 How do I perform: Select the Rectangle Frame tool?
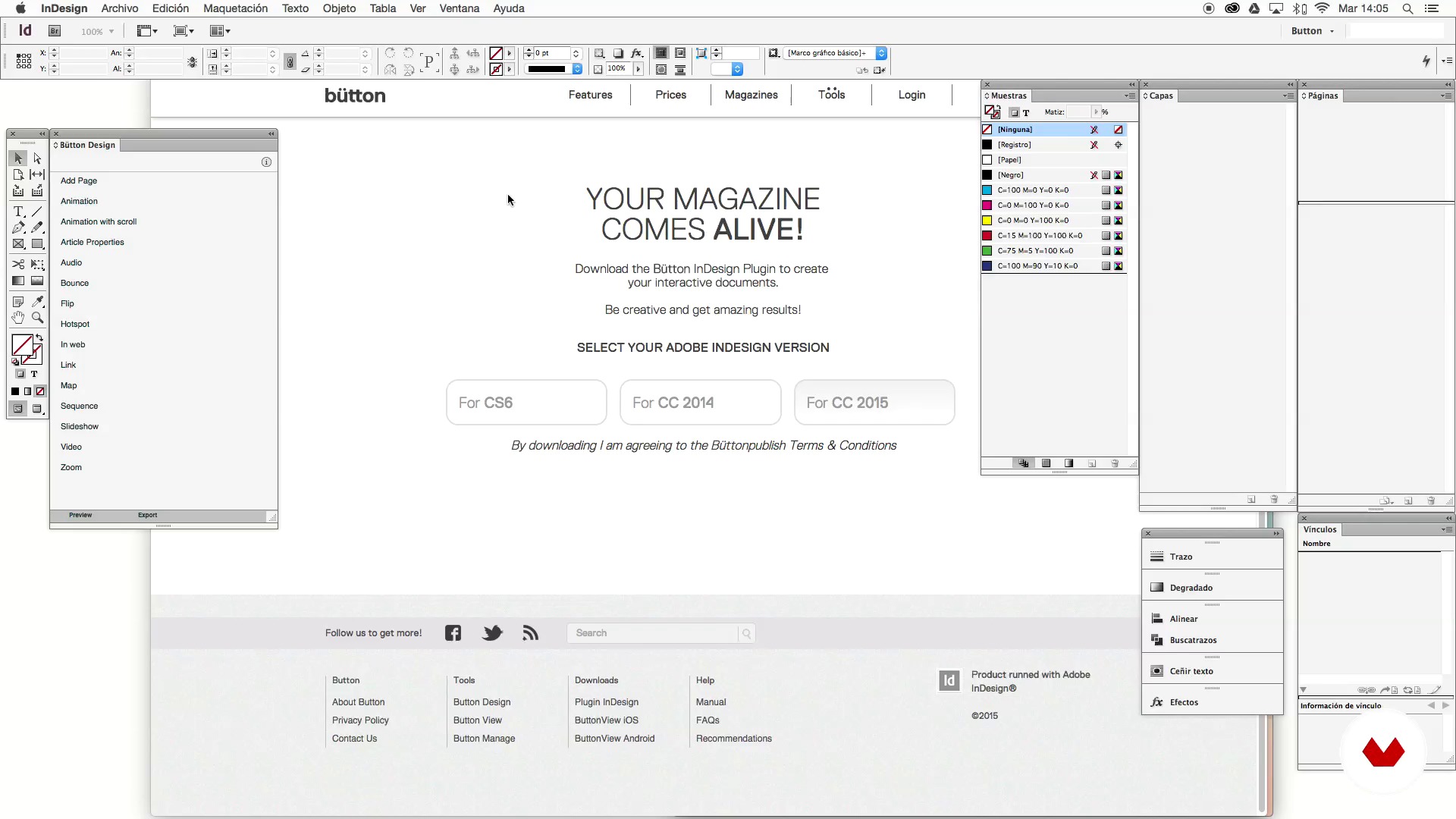click(18, 244)
